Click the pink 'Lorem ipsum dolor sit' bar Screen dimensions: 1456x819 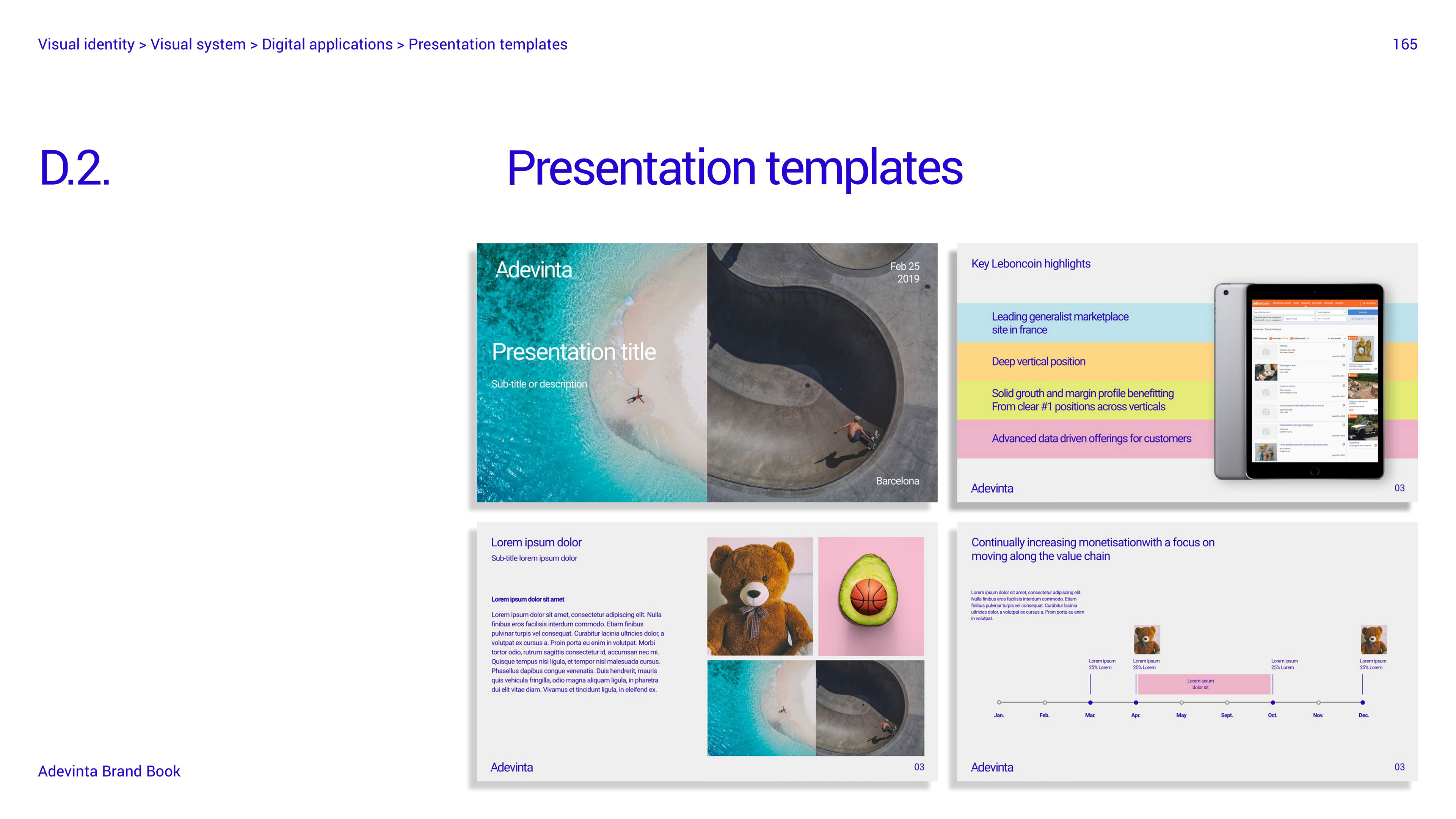pyautogui.click(x=1203, y=684)
